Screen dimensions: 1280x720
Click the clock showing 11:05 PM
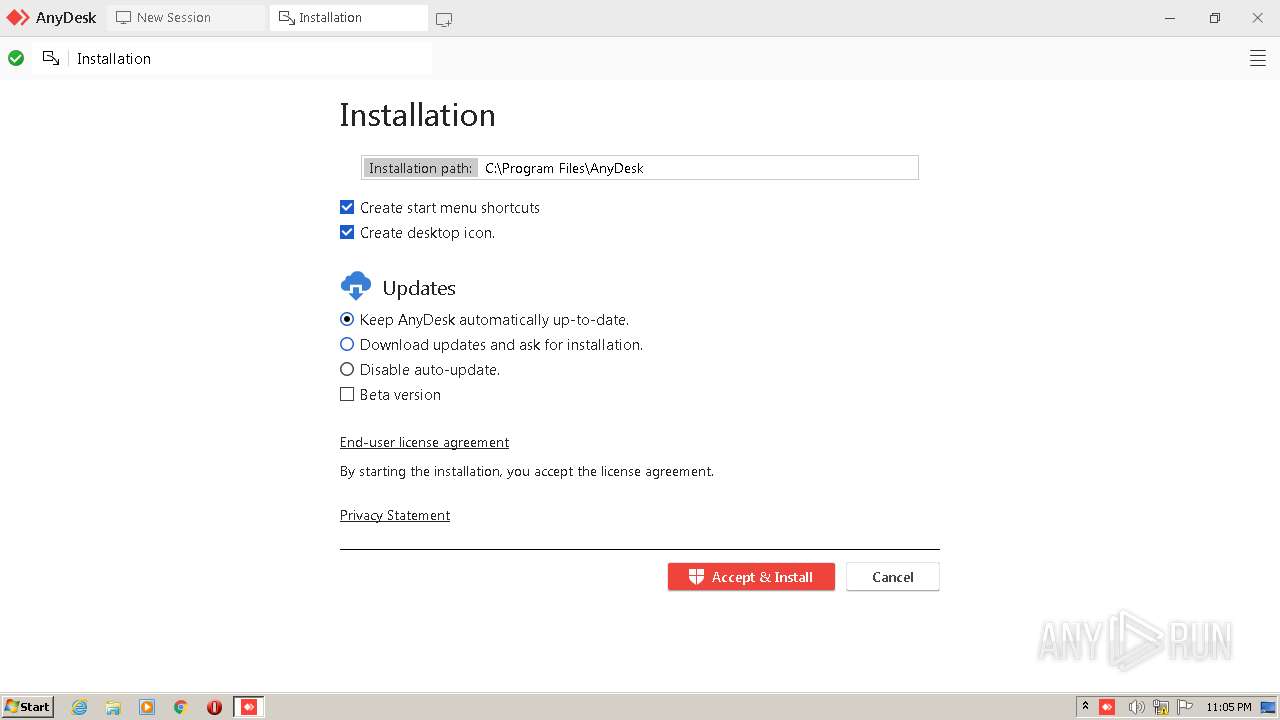pos(1228,707)
